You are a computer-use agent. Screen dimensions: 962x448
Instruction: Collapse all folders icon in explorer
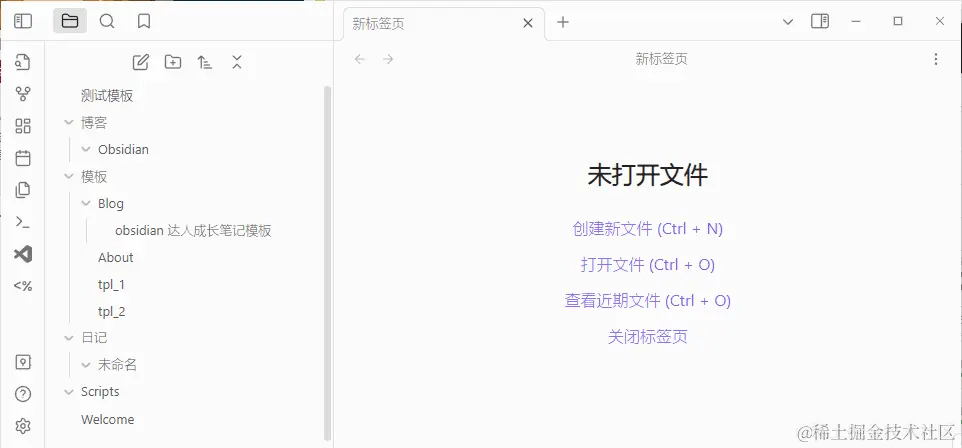tap(237, 62)
